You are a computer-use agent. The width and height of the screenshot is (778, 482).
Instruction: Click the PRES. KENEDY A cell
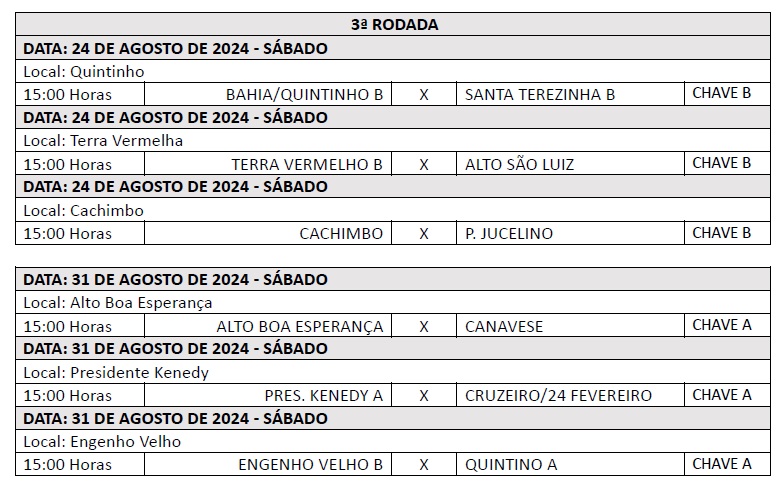[268, 395]
